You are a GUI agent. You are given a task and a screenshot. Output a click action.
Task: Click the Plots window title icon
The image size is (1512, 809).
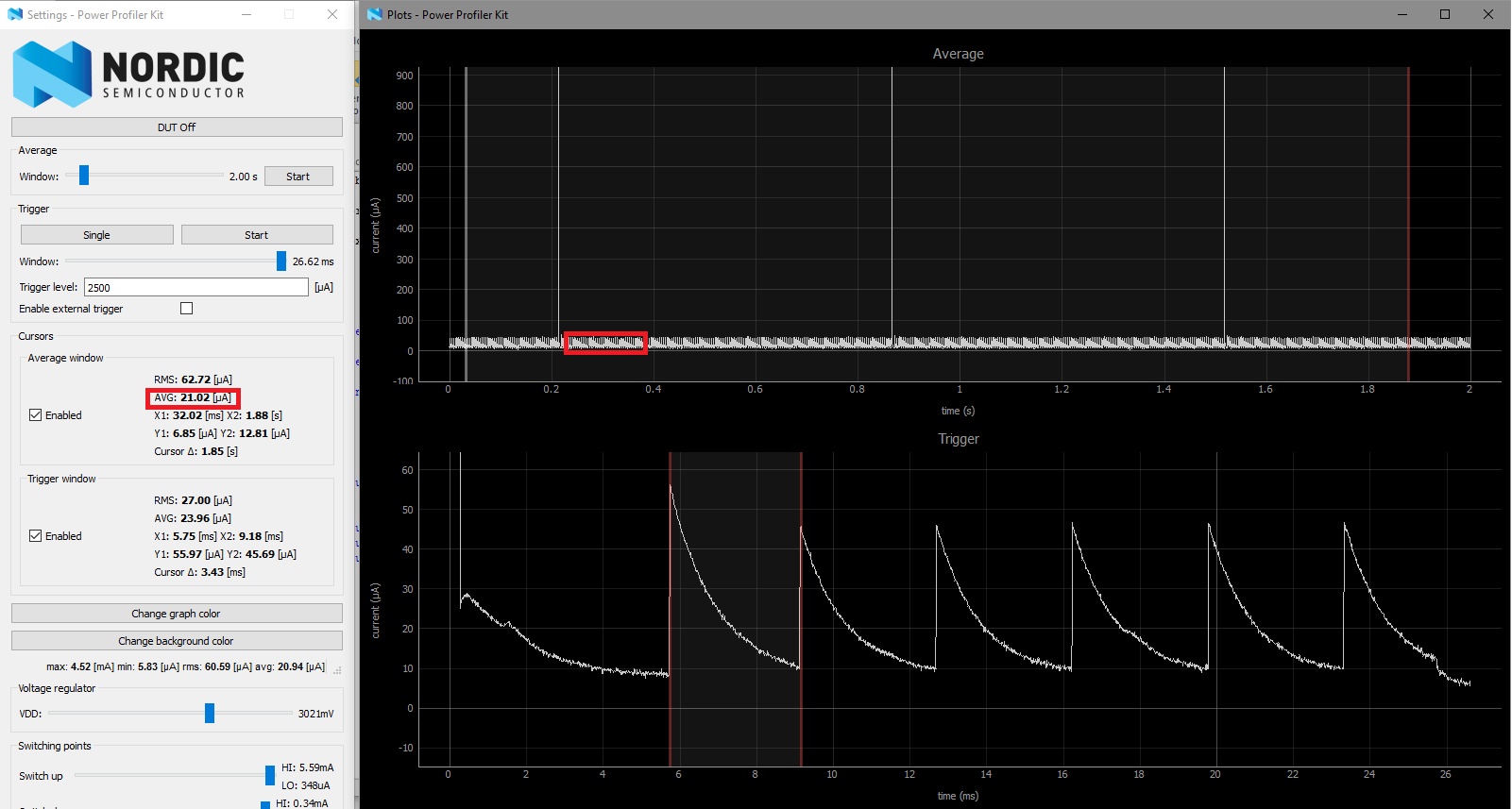[375, 14]
